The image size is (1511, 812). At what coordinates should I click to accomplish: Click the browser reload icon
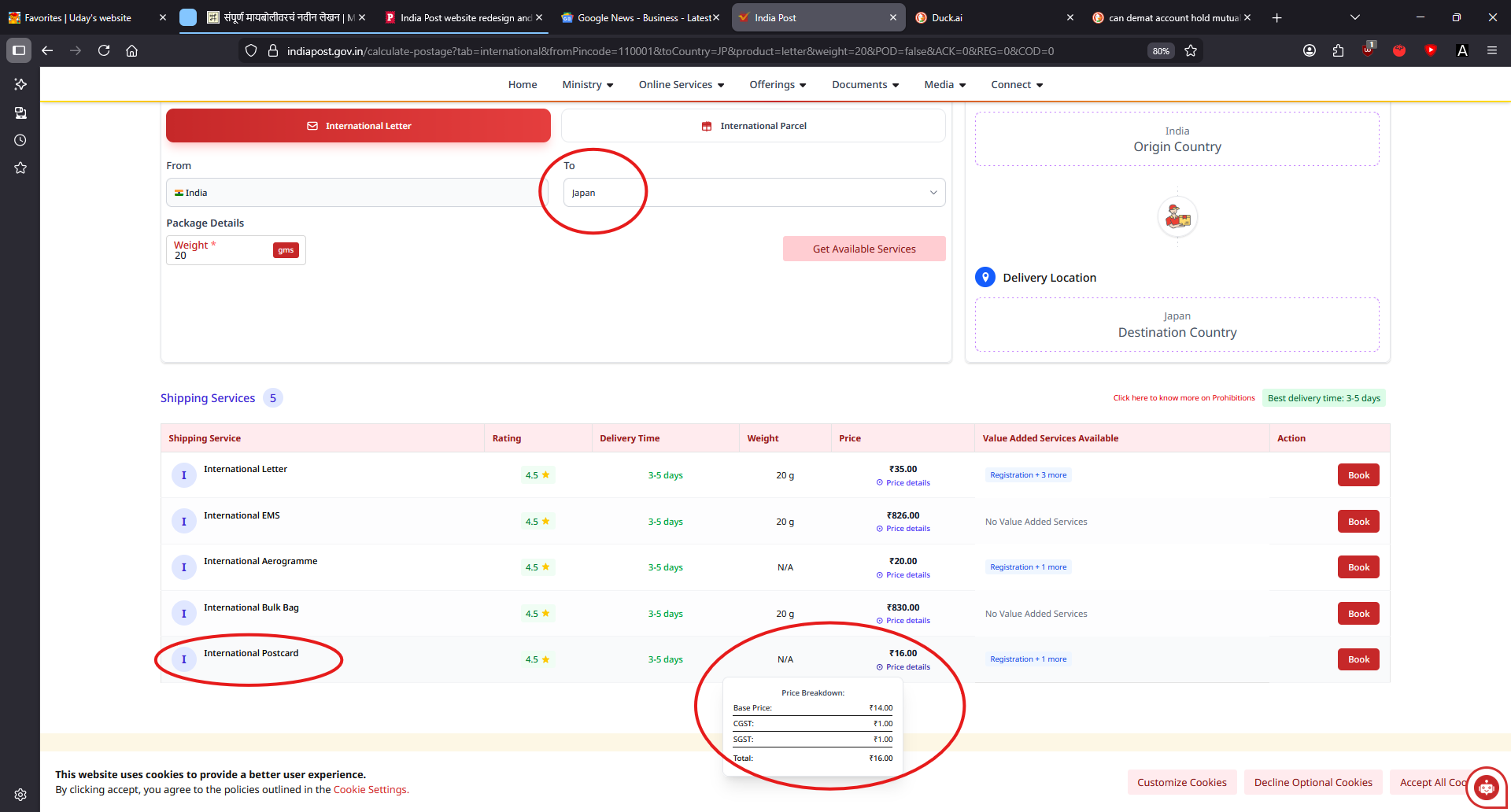(x=104, y=50)
